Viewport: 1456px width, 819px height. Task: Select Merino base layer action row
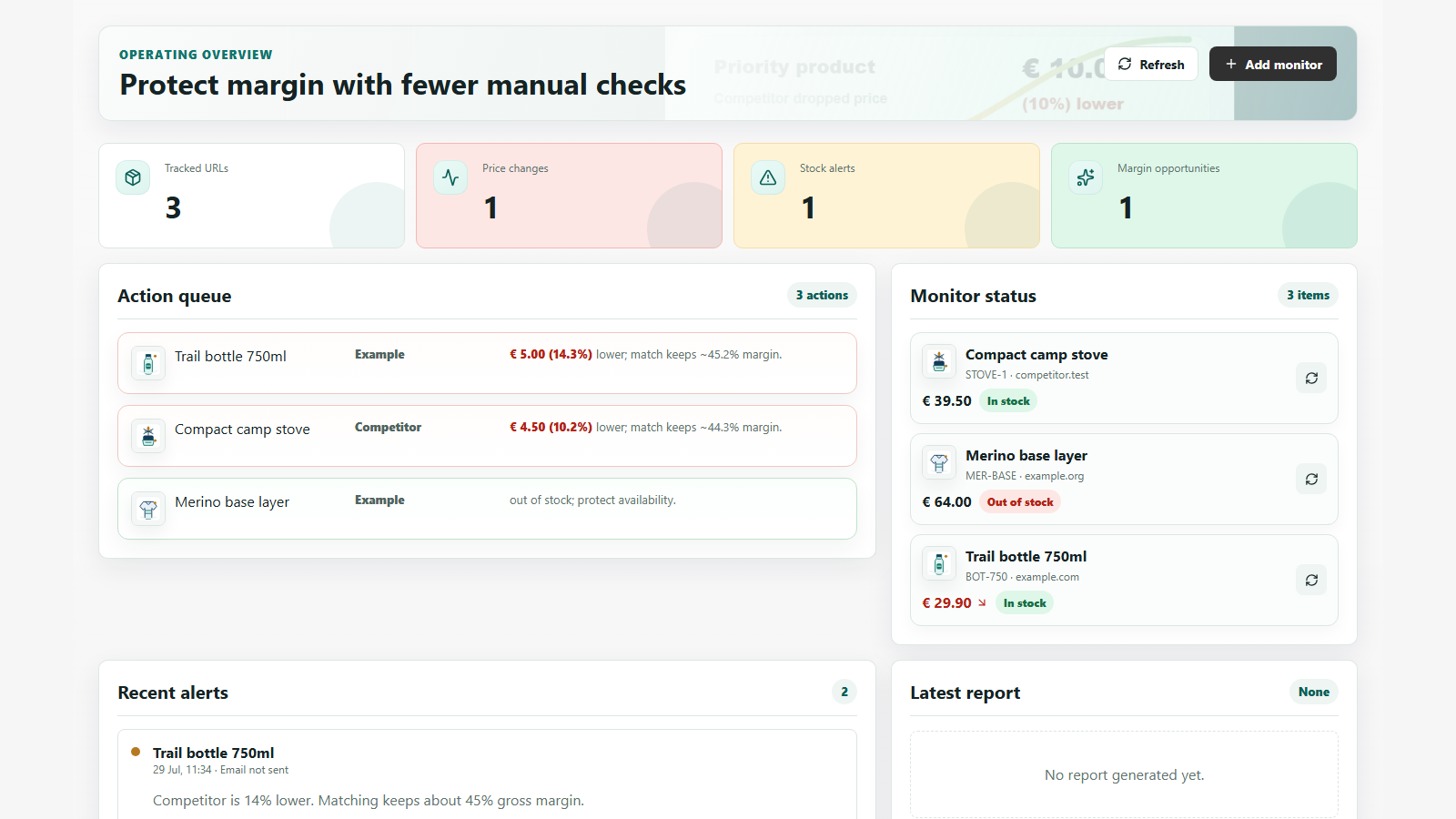point(487,509)
